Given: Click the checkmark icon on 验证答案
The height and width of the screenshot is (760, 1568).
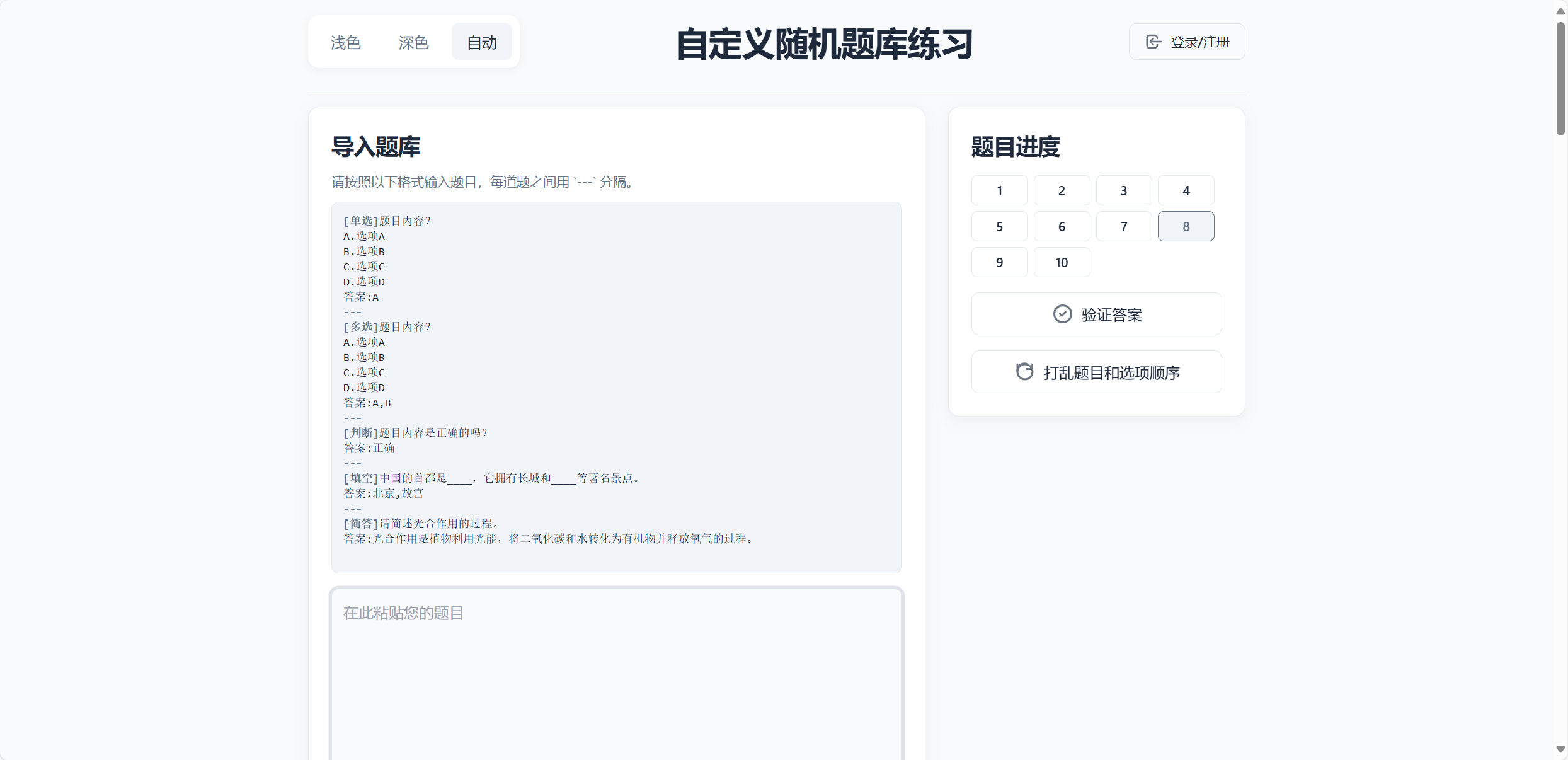Looking at the screenshot, I should pyautogui.click(x=1062, y=314).
